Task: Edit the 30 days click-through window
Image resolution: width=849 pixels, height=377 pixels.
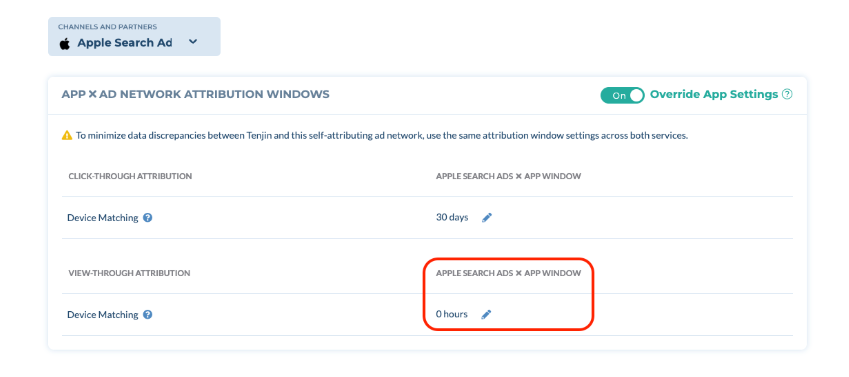Action: pyautogui.click(x=487, y=218)
